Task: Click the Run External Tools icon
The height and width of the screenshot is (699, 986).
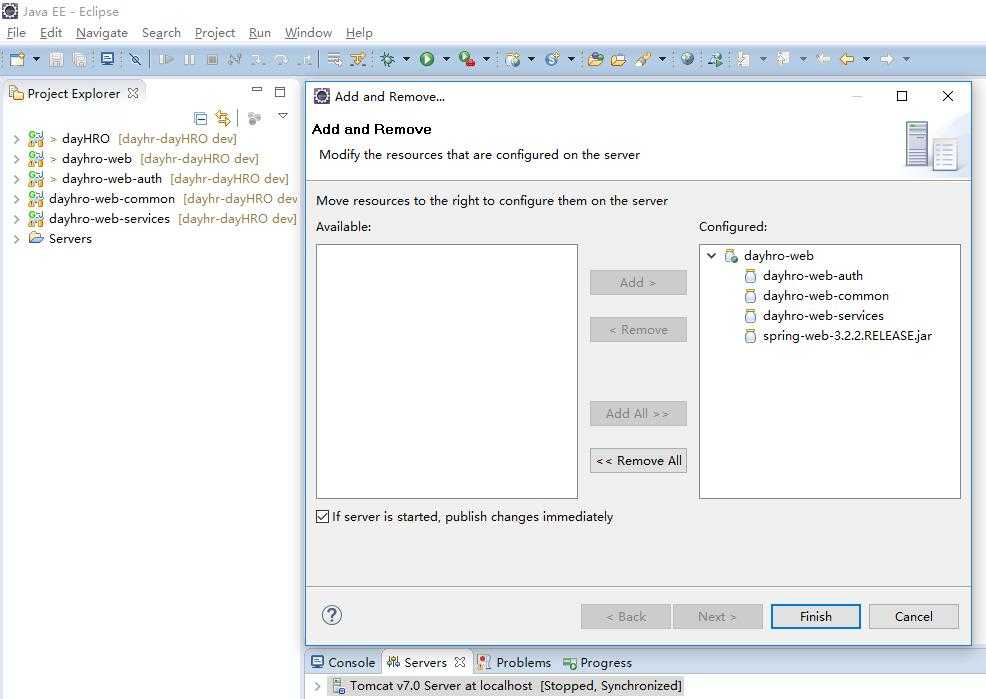Action: (467, 59)
